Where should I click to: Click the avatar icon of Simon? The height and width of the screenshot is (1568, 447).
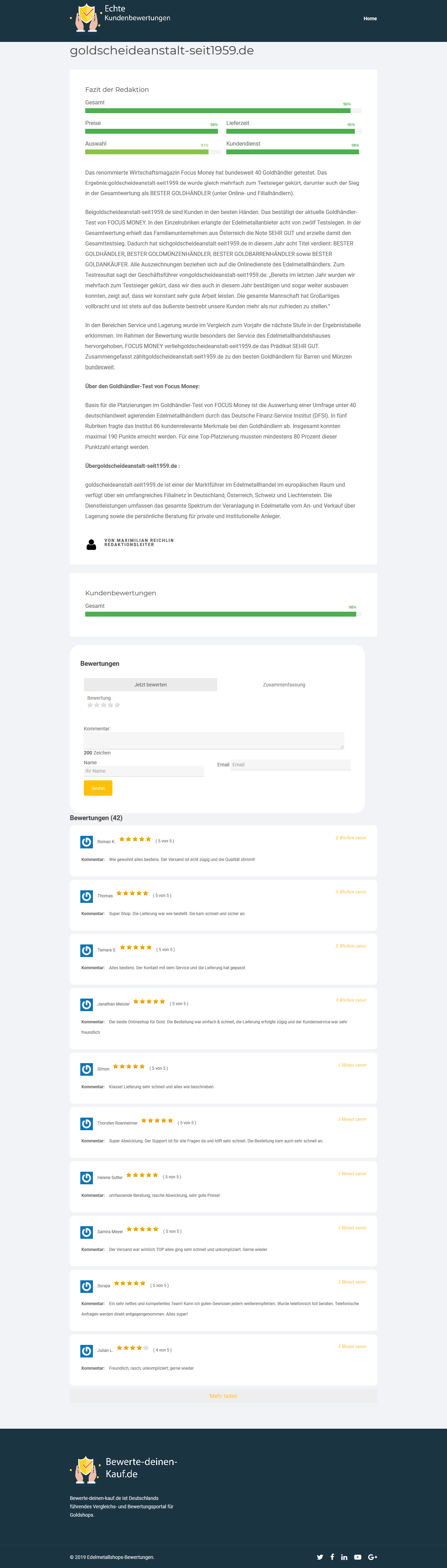point(87,1069)
